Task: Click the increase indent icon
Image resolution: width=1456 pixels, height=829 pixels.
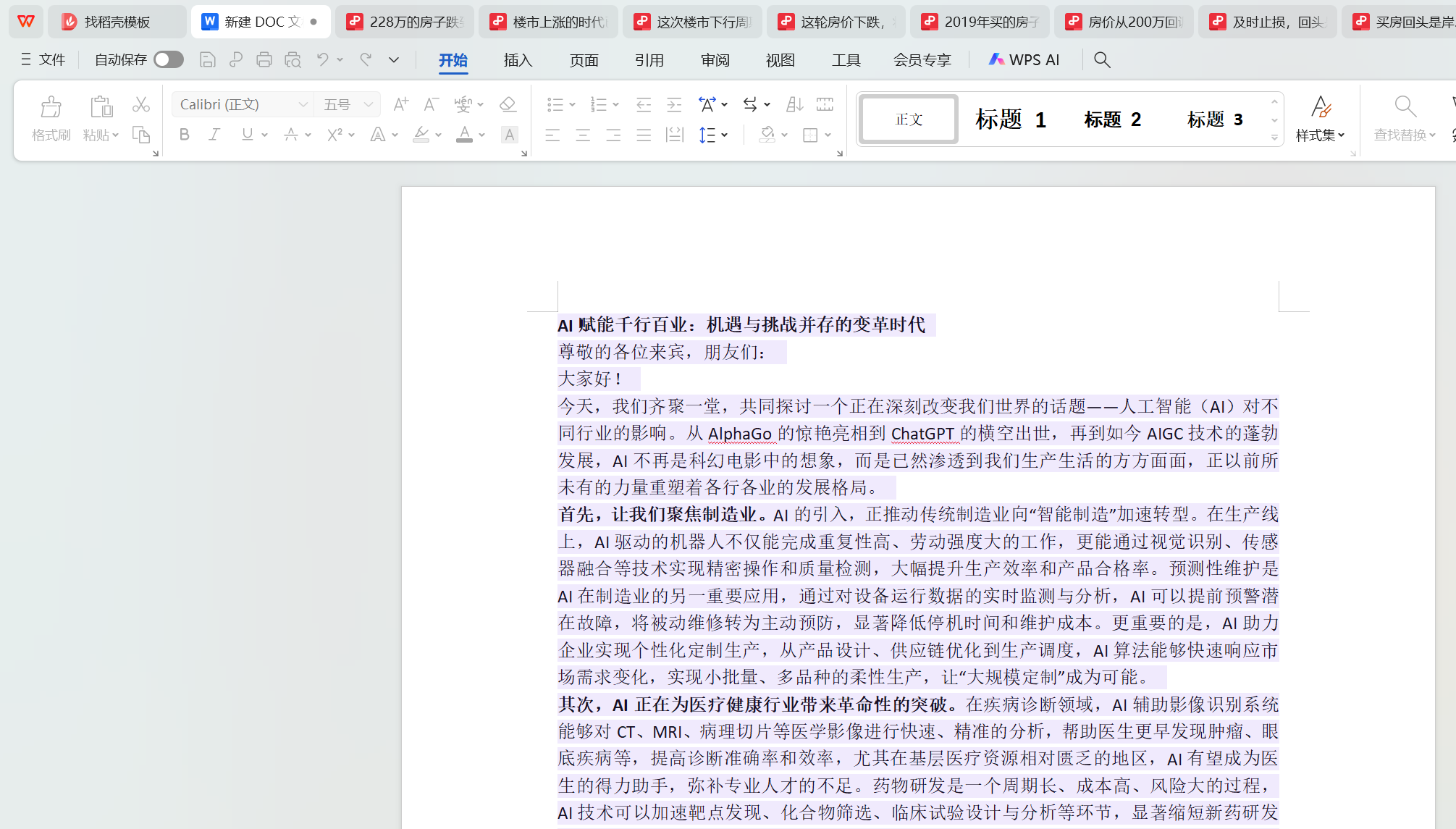Action: pyautogui.click(x=674, y=105)
